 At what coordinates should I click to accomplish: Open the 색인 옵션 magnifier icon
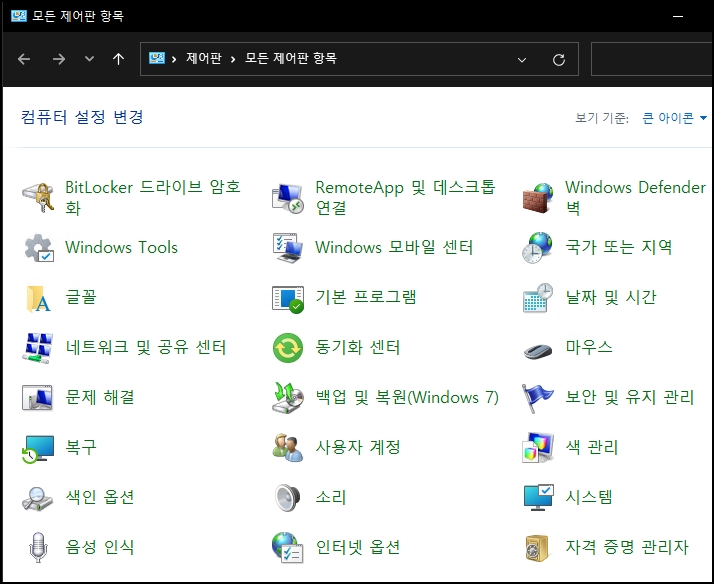coord(38,498)
